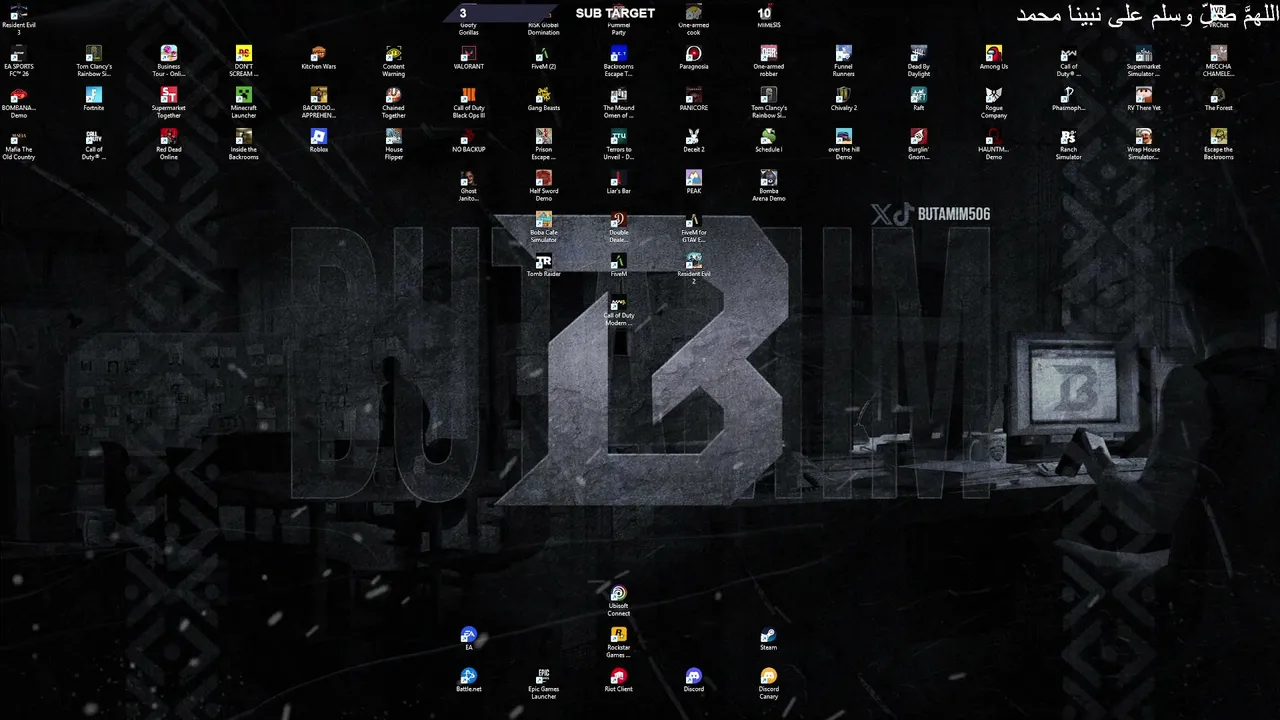
Task: Open the Prison Escape shortcut
Action: coord(544,145)
